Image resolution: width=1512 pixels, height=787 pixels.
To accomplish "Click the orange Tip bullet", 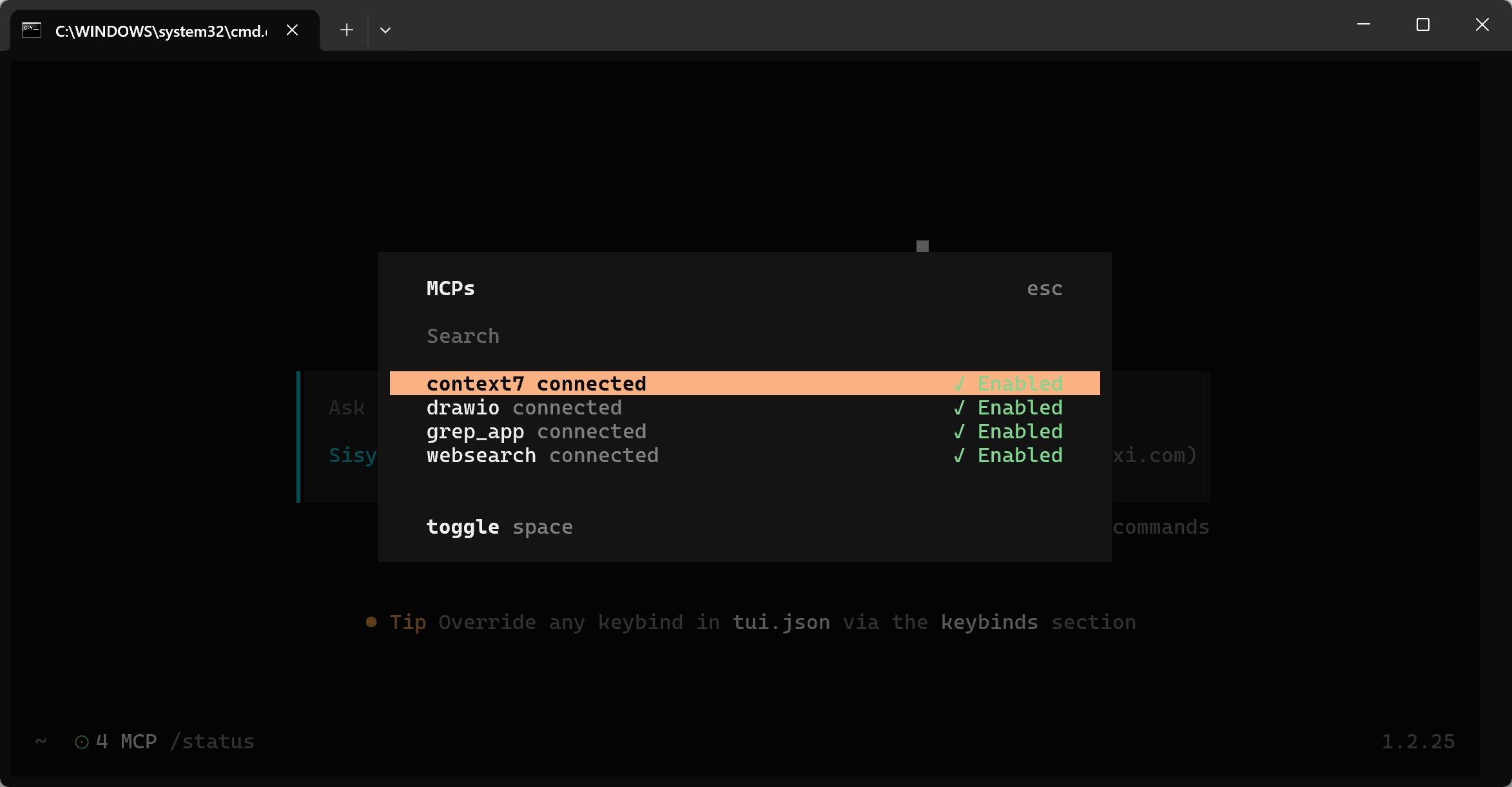I will pos(371,622).
